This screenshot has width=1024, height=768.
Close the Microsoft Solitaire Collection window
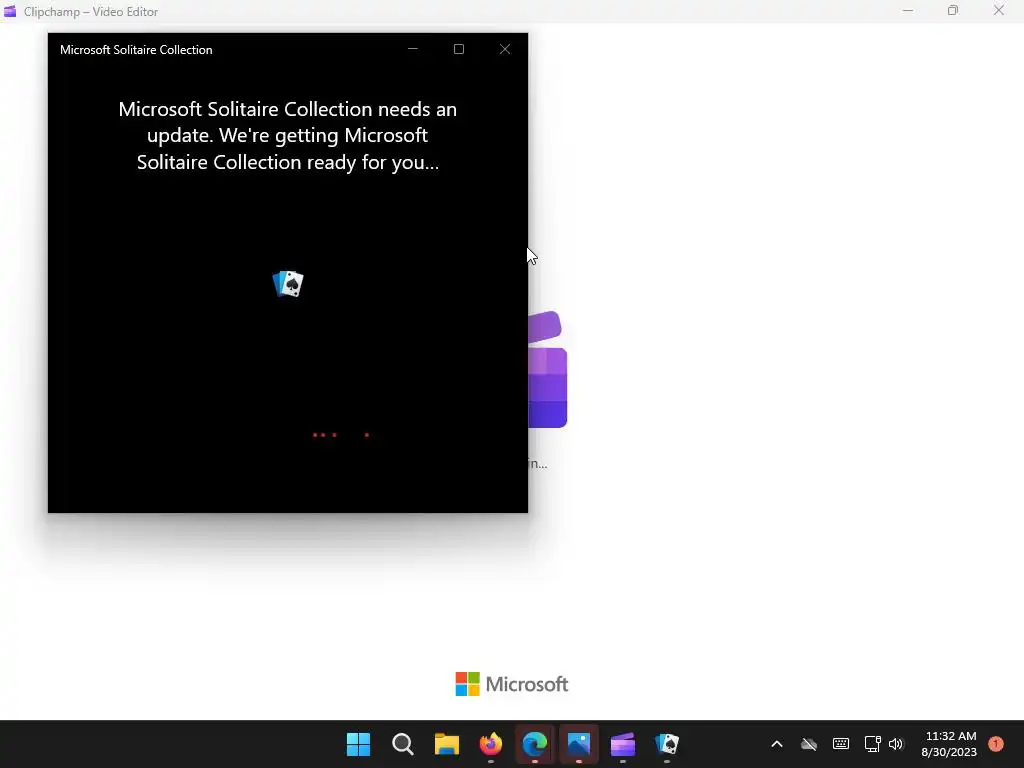tap(505, 49)
